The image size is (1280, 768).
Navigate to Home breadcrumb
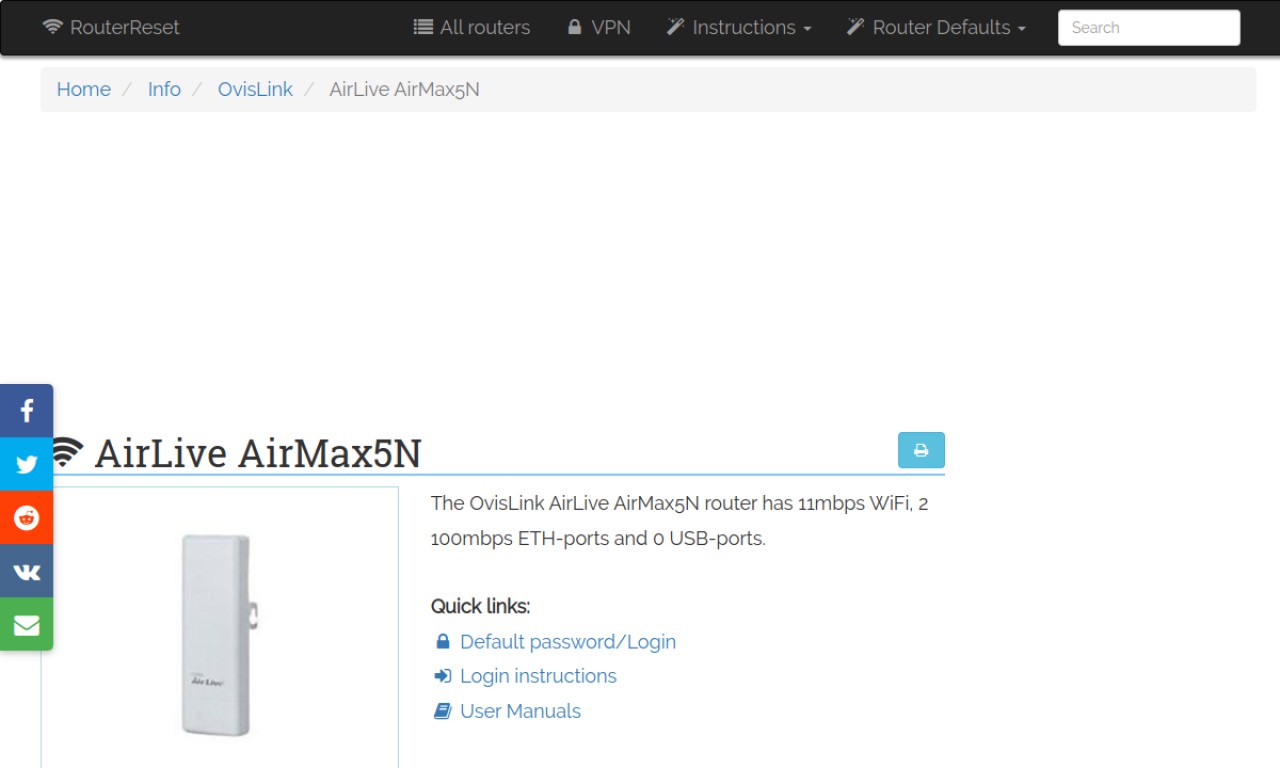84,89
